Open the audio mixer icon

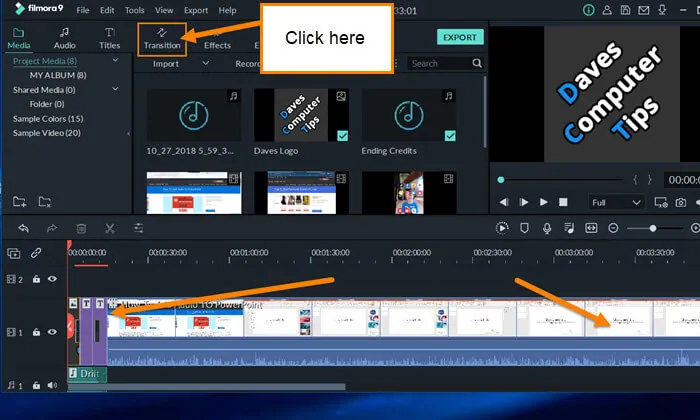569,228
